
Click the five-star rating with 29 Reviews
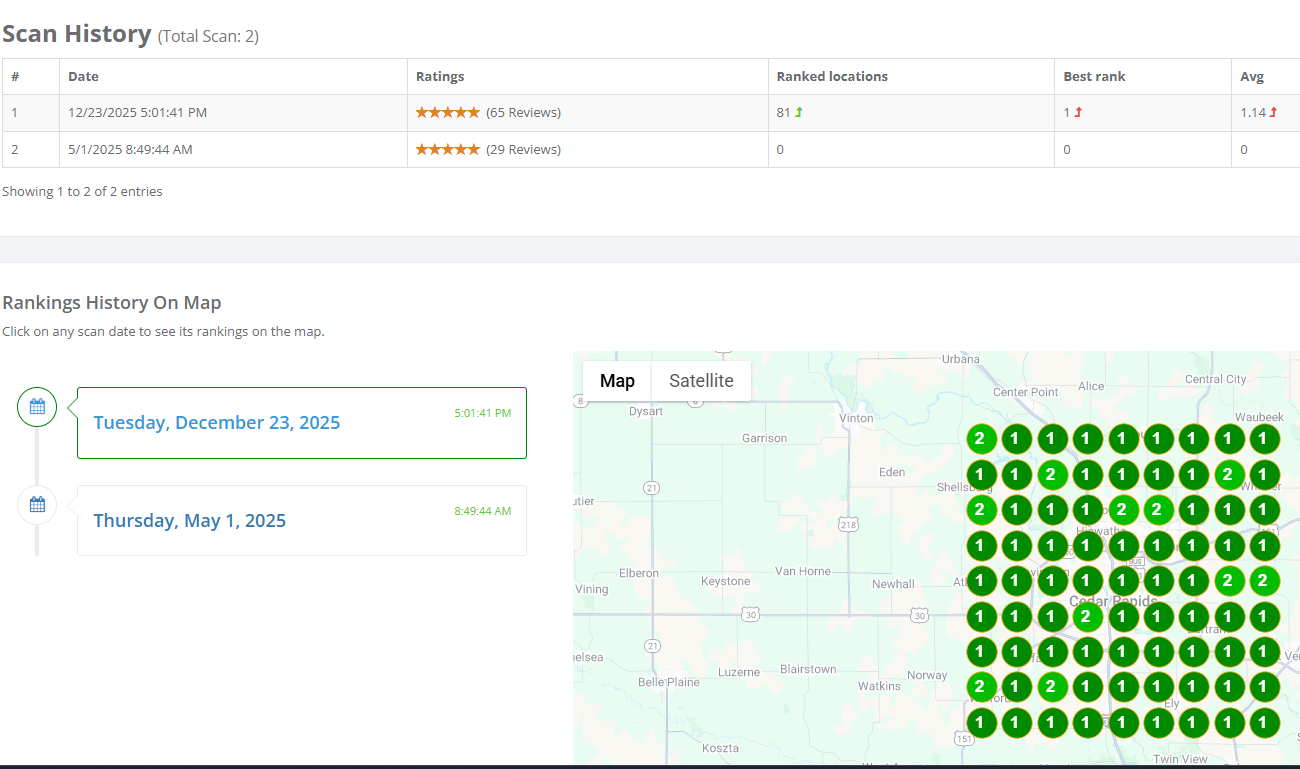click(x=447, y=149)
